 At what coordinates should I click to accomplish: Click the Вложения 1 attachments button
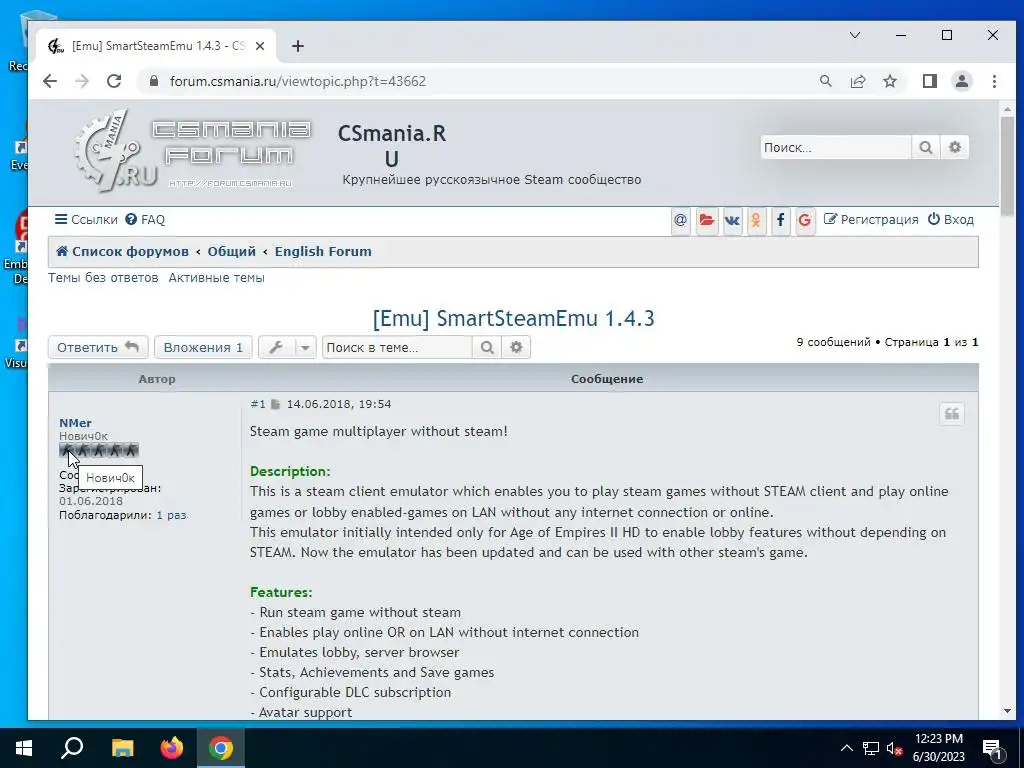203,347
